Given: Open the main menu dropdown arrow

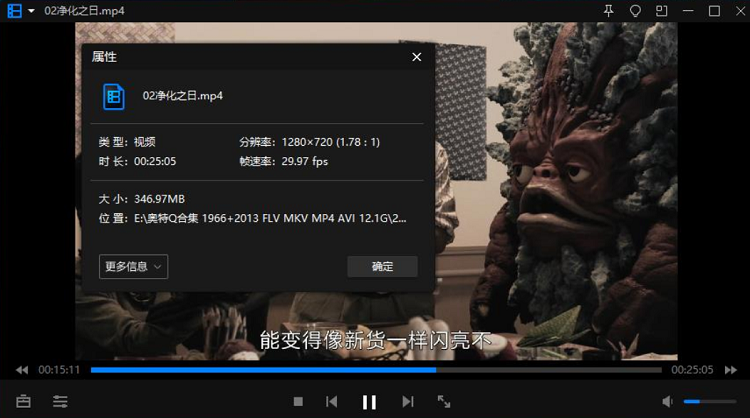Looking at the screenshot, I should 32,11.
